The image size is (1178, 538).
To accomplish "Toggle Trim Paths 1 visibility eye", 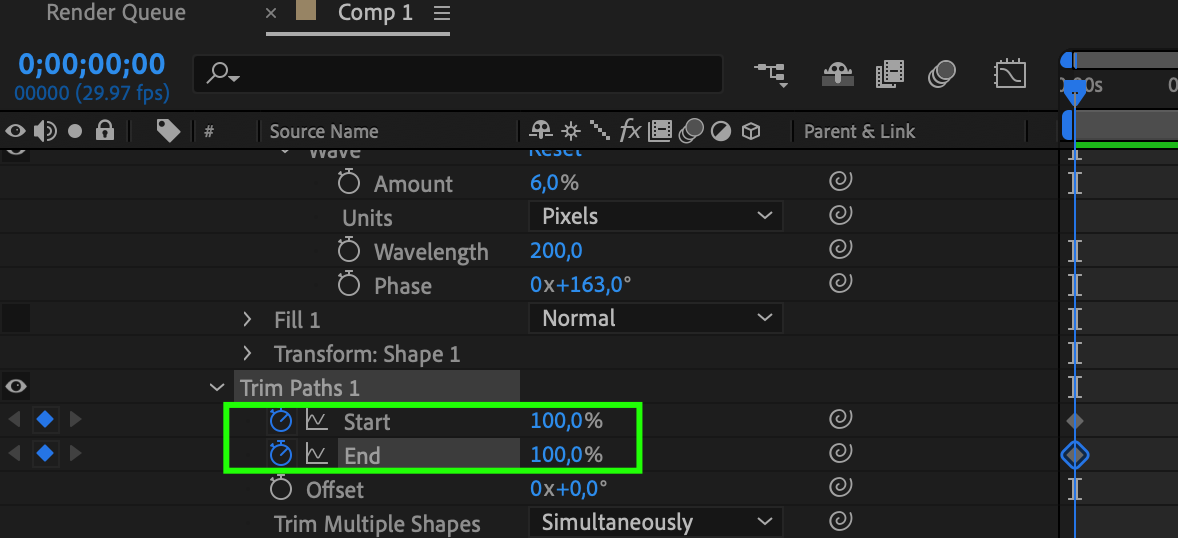I will point(17,387).
